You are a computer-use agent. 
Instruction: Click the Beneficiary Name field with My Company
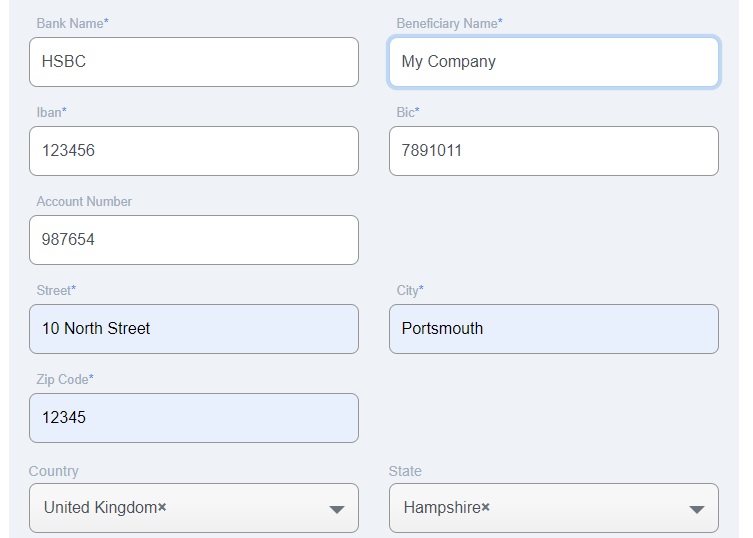[x=553, y=62]
